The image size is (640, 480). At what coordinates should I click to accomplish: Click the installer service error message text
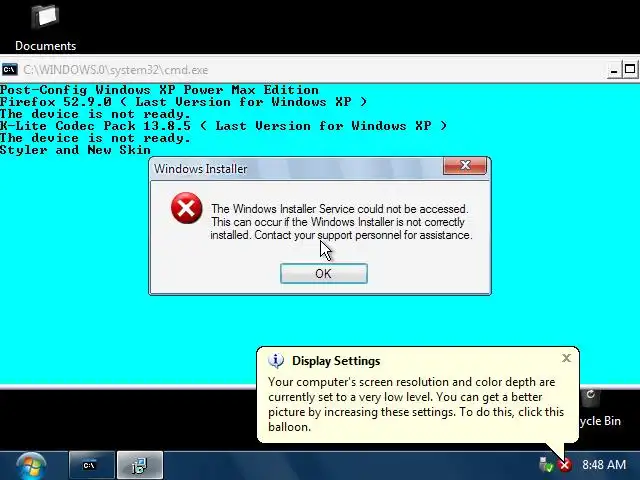[x=341, y=222]
